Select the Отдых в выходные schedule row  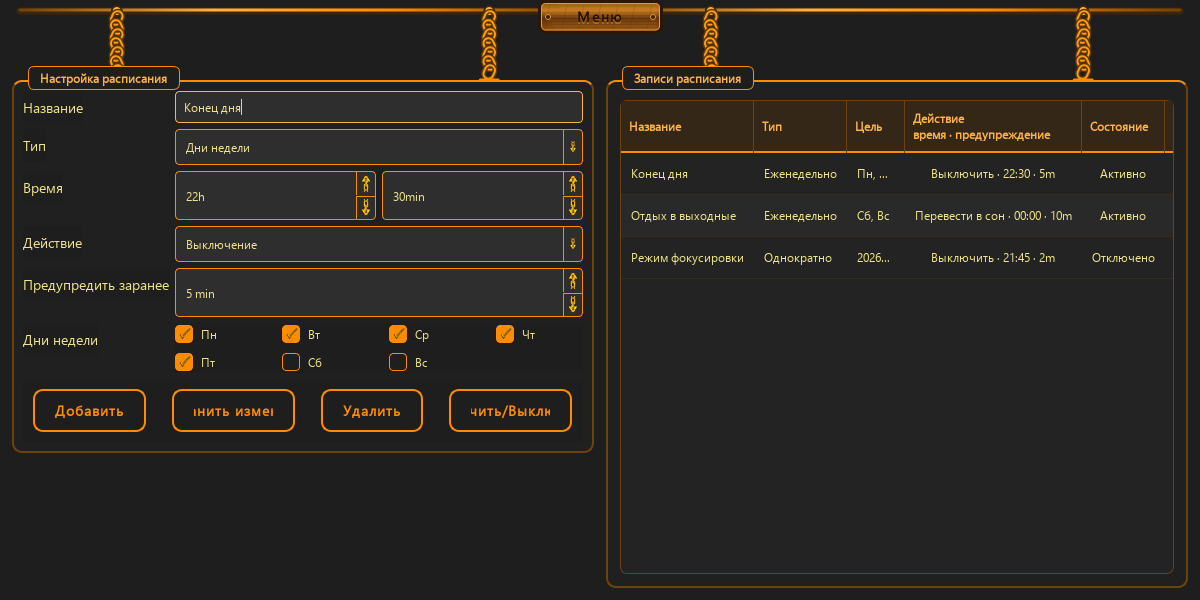pyautogui.click(x=896, y=216)
